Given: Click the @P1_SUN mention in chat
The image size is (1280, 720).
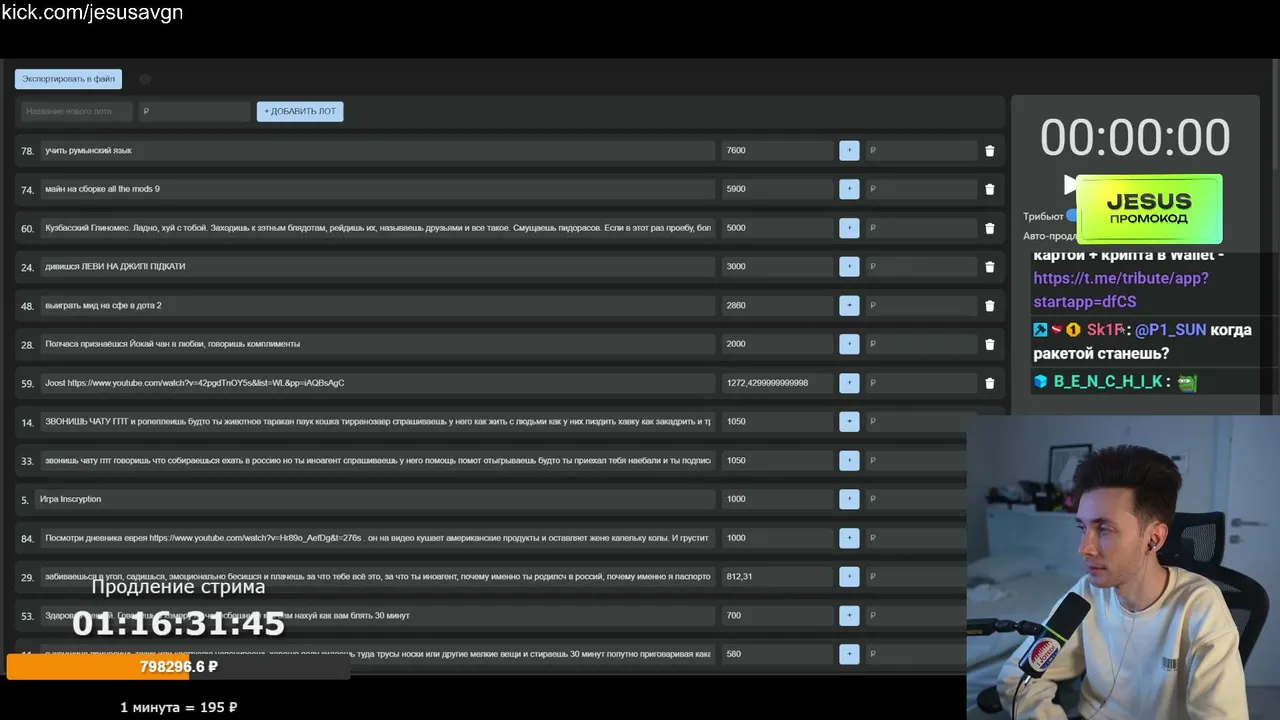Looking at the screenshot, I should pyautogui.click(x=1169, y=330).
